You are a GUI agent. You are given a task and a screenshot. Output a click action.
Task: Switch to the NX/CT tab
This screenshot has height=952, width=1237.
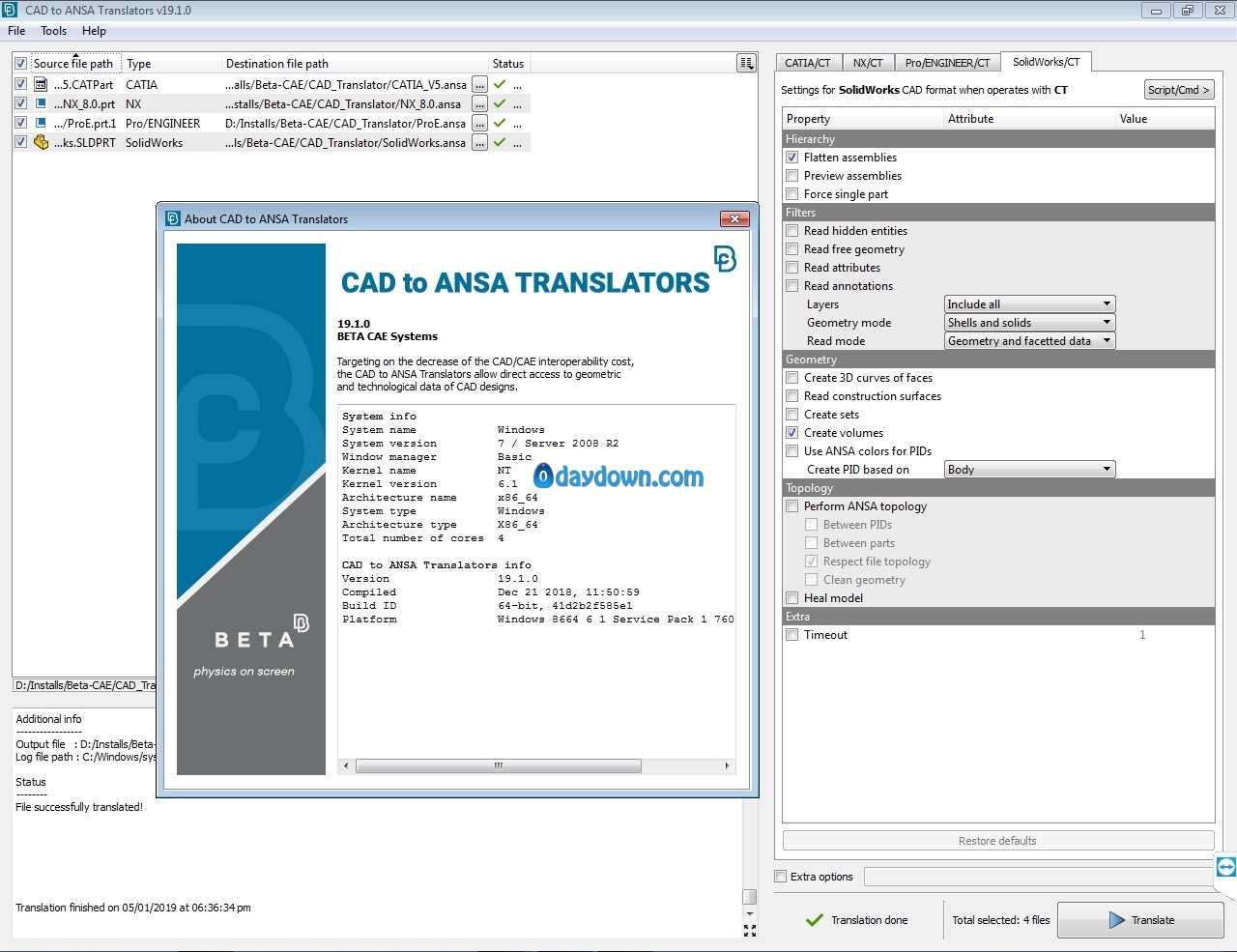pos(868,63)
